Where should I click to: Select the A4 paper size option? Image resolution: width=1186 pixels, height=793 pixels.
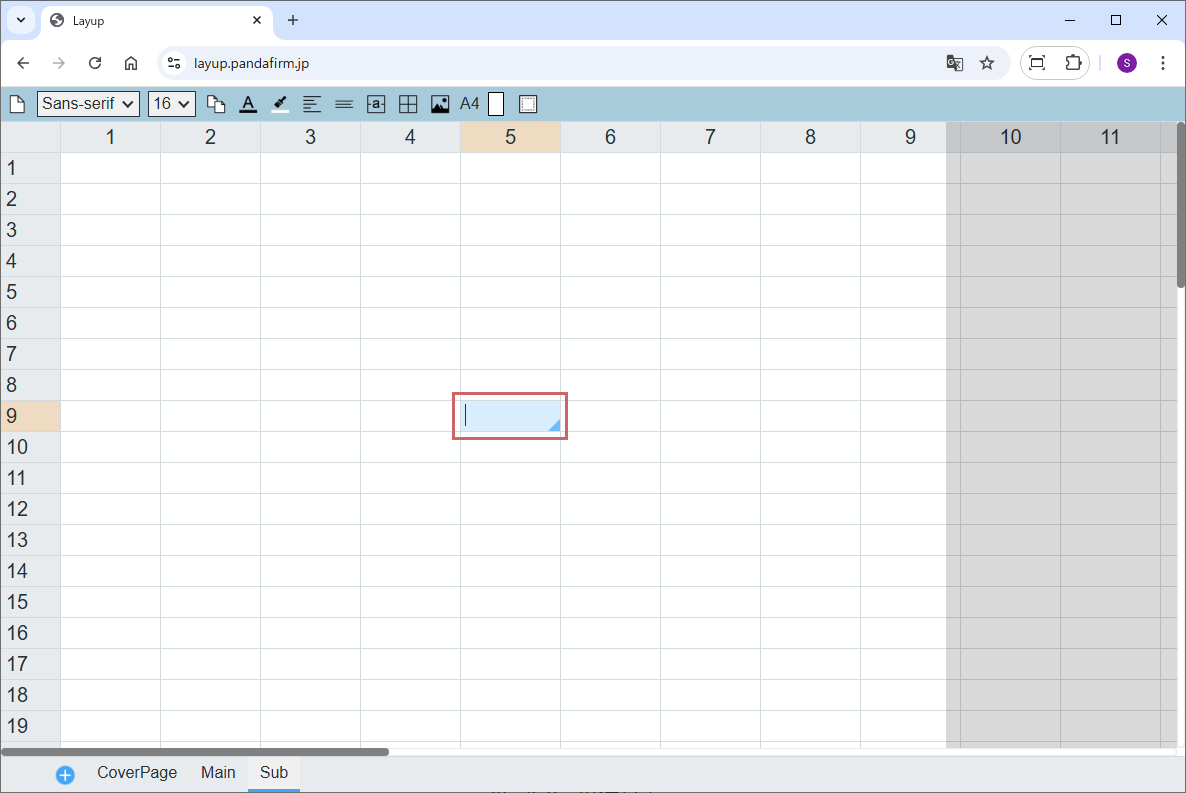469,104
